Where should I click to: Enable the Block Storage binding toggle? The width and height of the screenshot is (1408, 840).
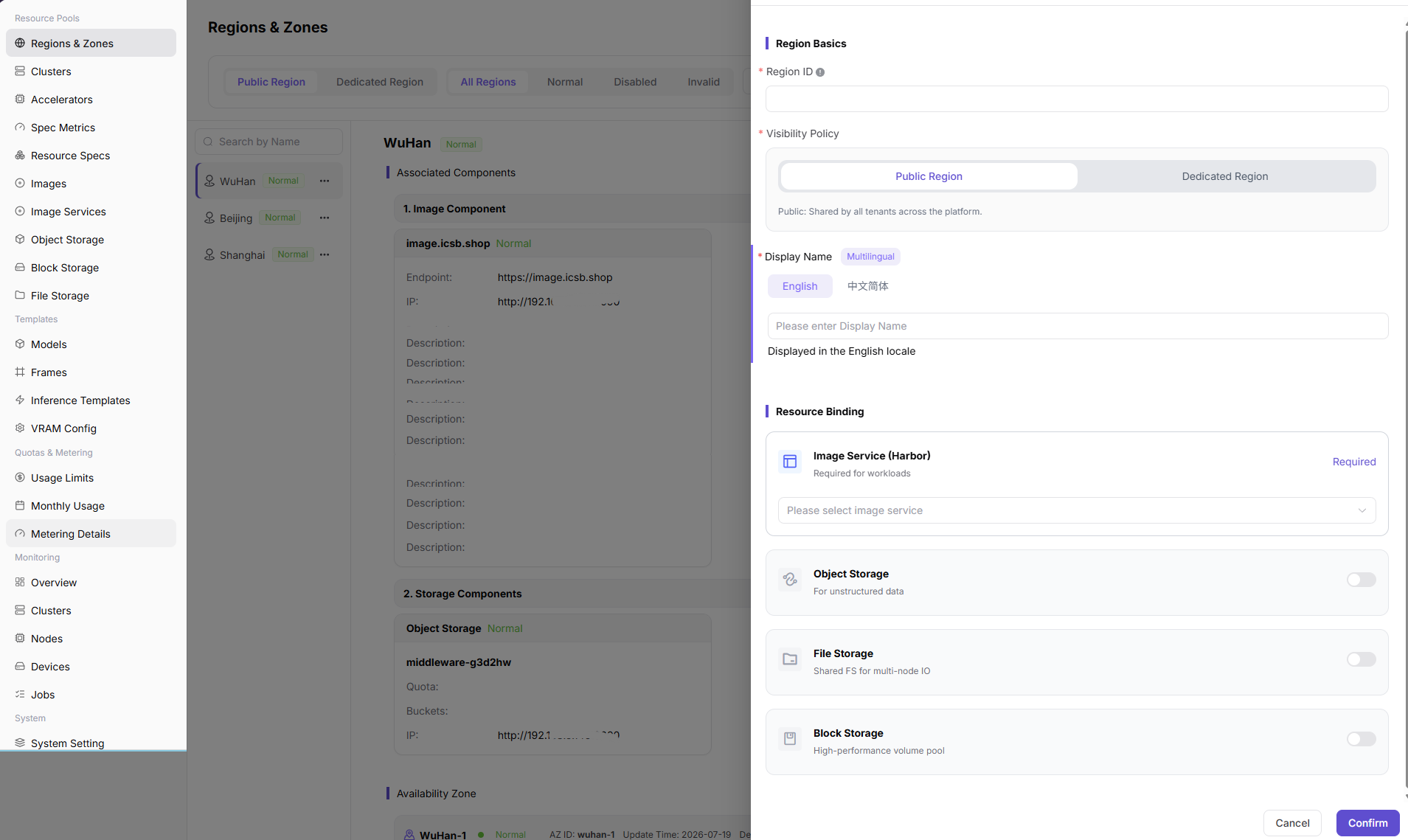1361,739
